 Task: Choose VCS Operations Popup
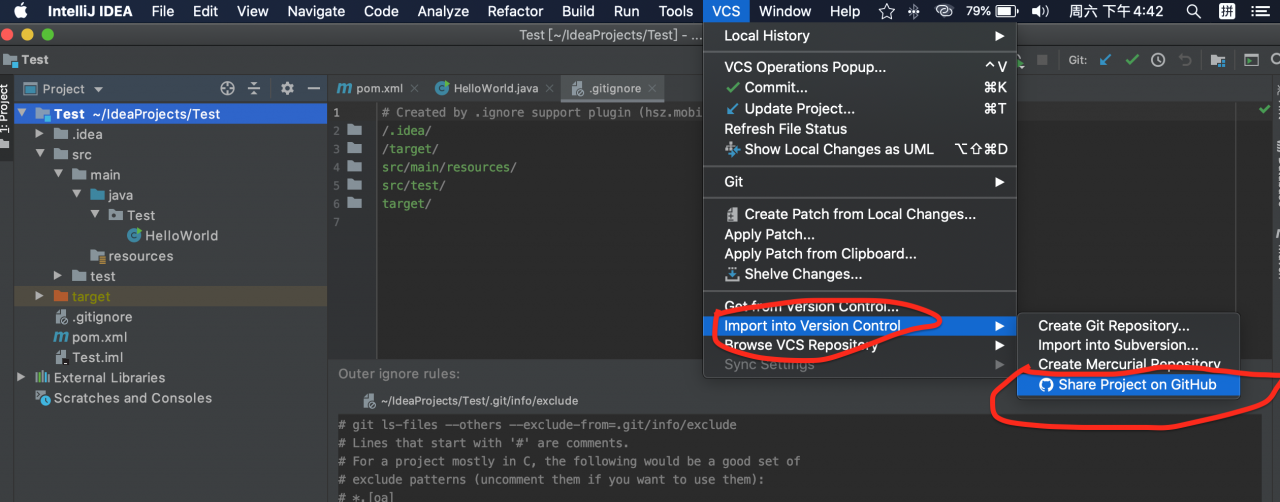pos(860,67)
